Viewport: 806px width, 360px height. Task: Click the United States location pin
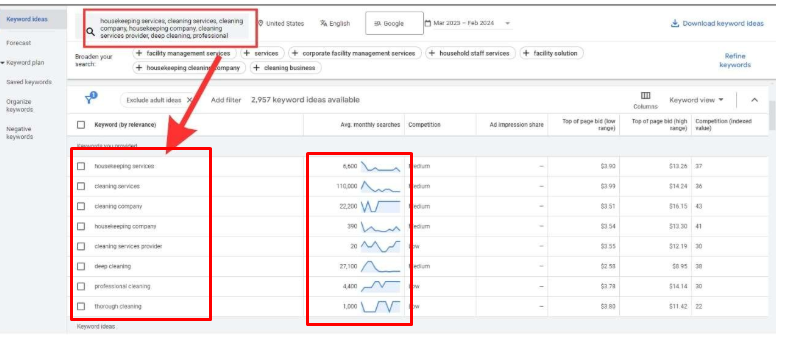[261, 24]
